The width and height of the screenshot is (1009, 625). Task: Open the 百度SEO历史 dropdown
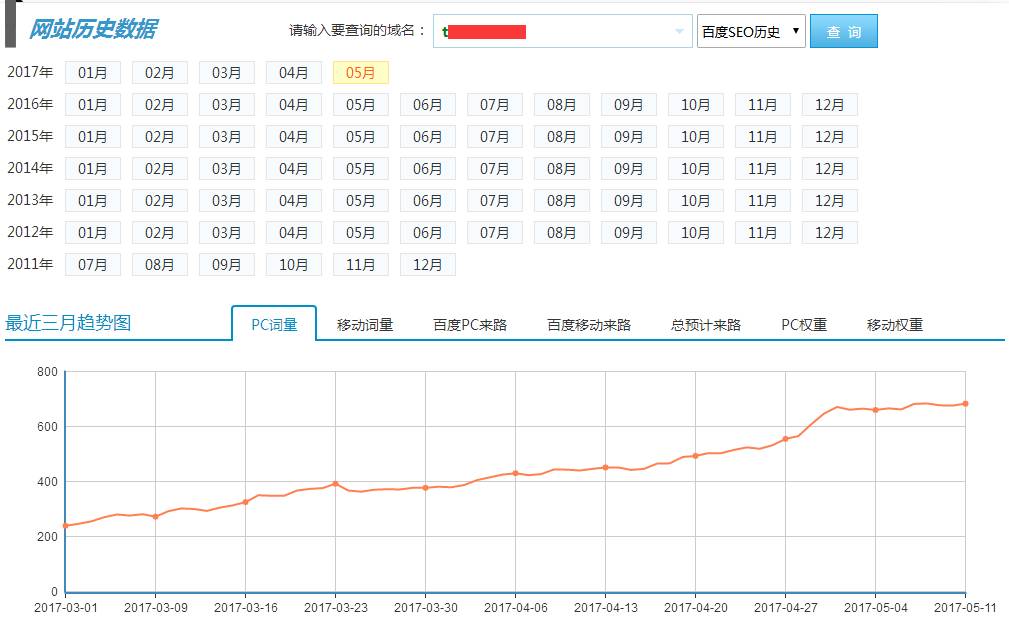coord(750,32)
